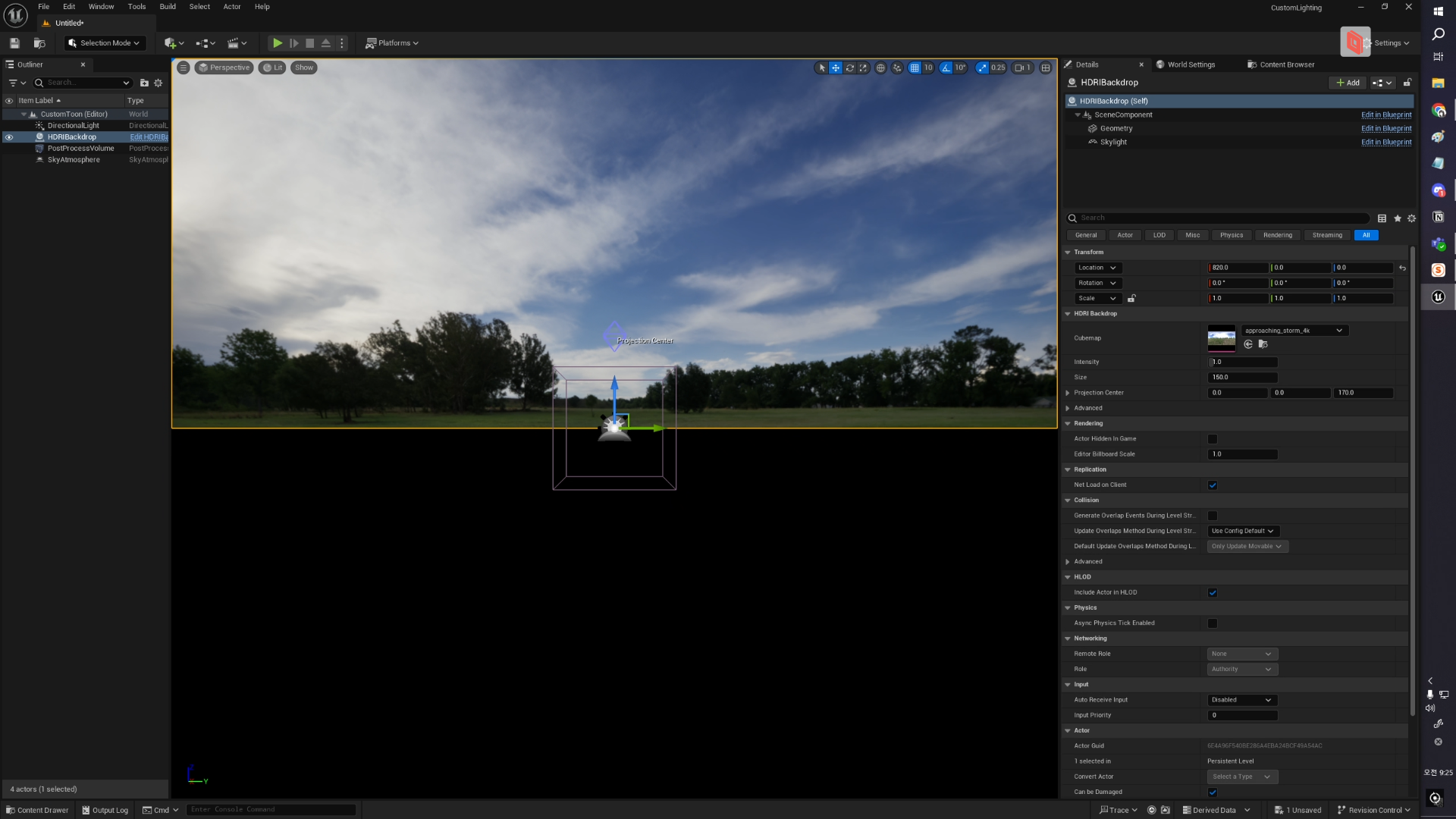Viewport: 1456px width, 819px height.
Task: Toggle HDRIBackdrop visibility eye in Outliner
Action: pos(9,137)
